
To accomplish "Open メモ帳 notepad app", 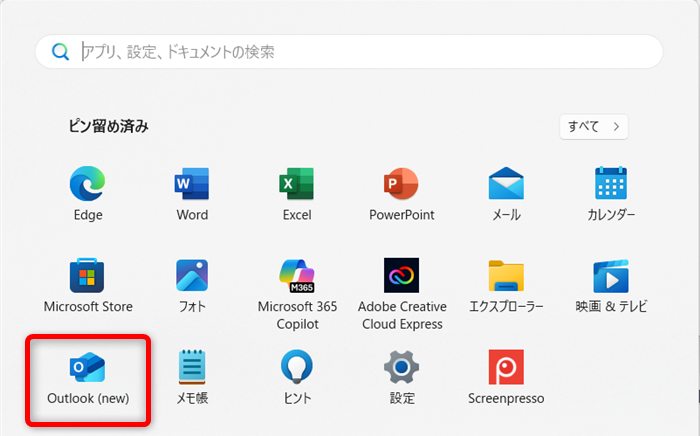I will point(192,368).
